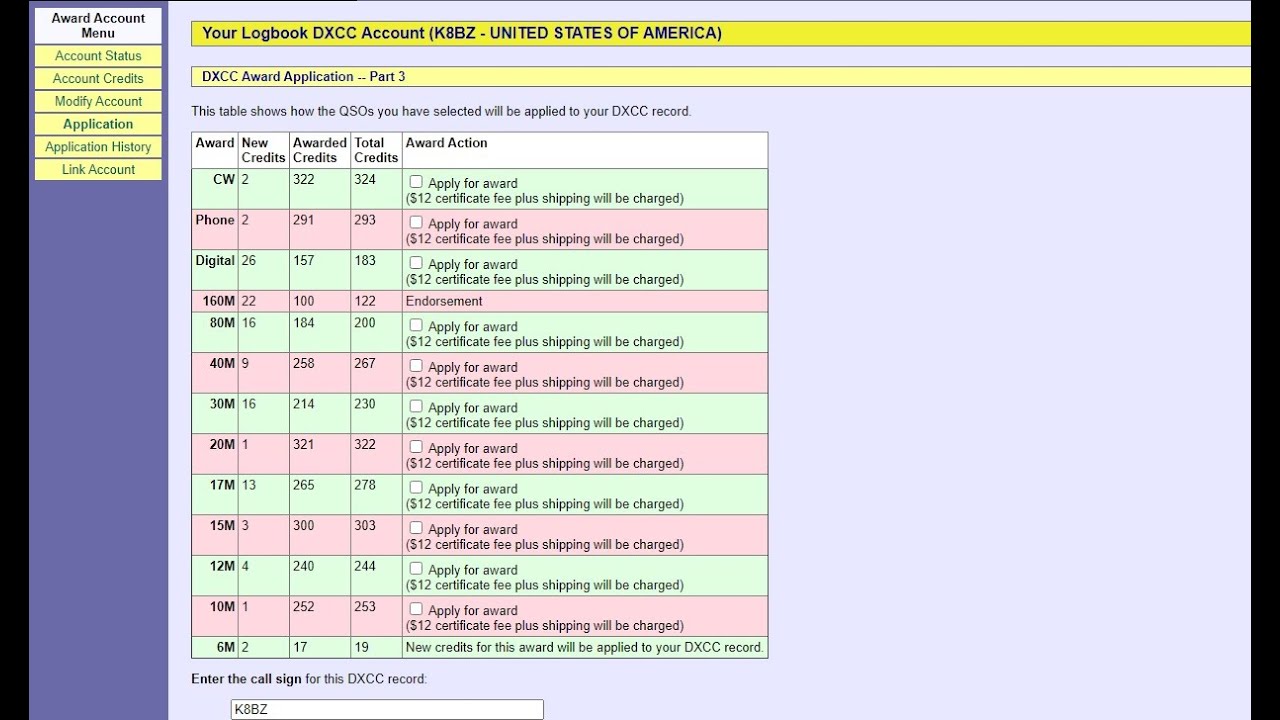The image size is (1280, 720).
Task: Tick Apply for award for 80M
Action: pos(416,325)
